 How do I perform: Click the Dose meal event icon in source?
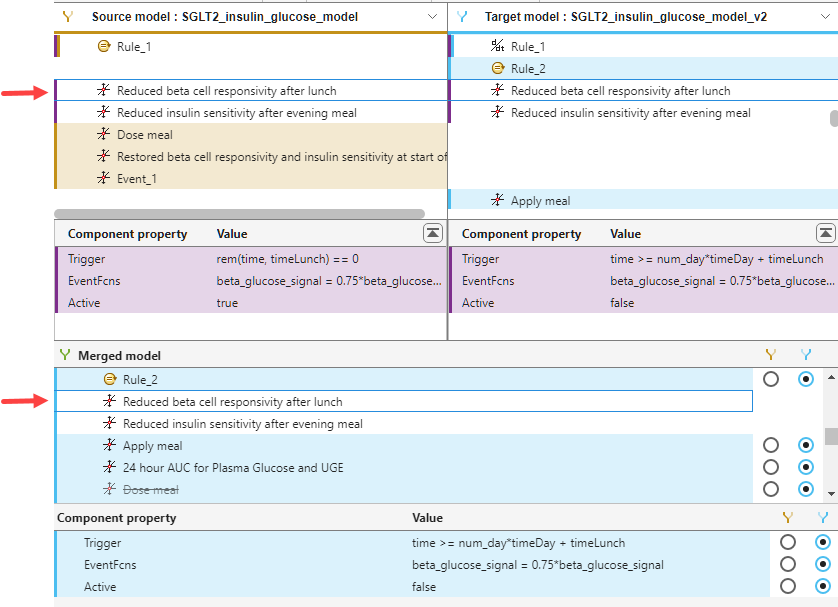pyautogui.click(x=104, y=135)
